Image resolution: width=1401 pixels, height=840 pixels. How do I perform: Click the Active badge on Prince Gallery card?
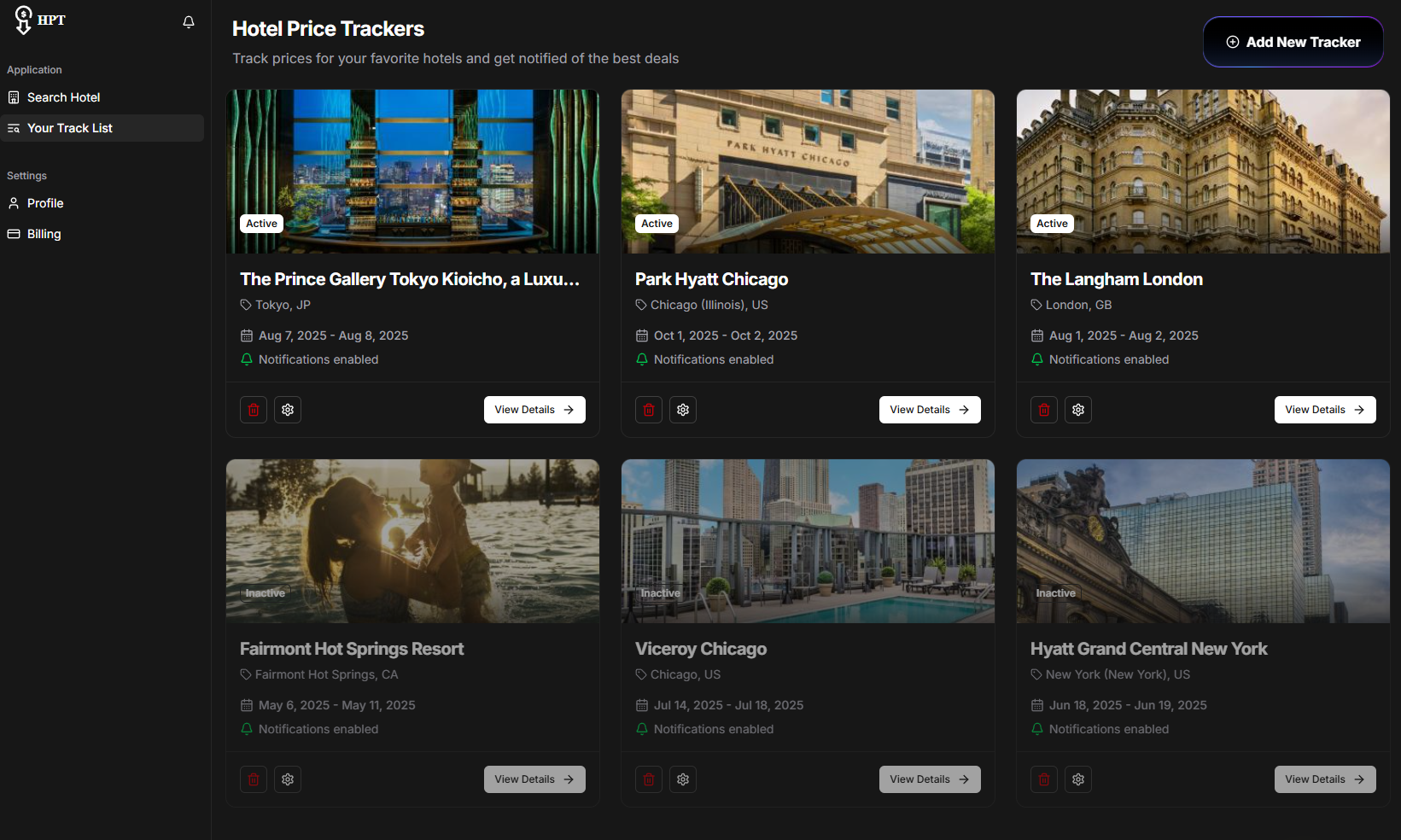(261, 224)
